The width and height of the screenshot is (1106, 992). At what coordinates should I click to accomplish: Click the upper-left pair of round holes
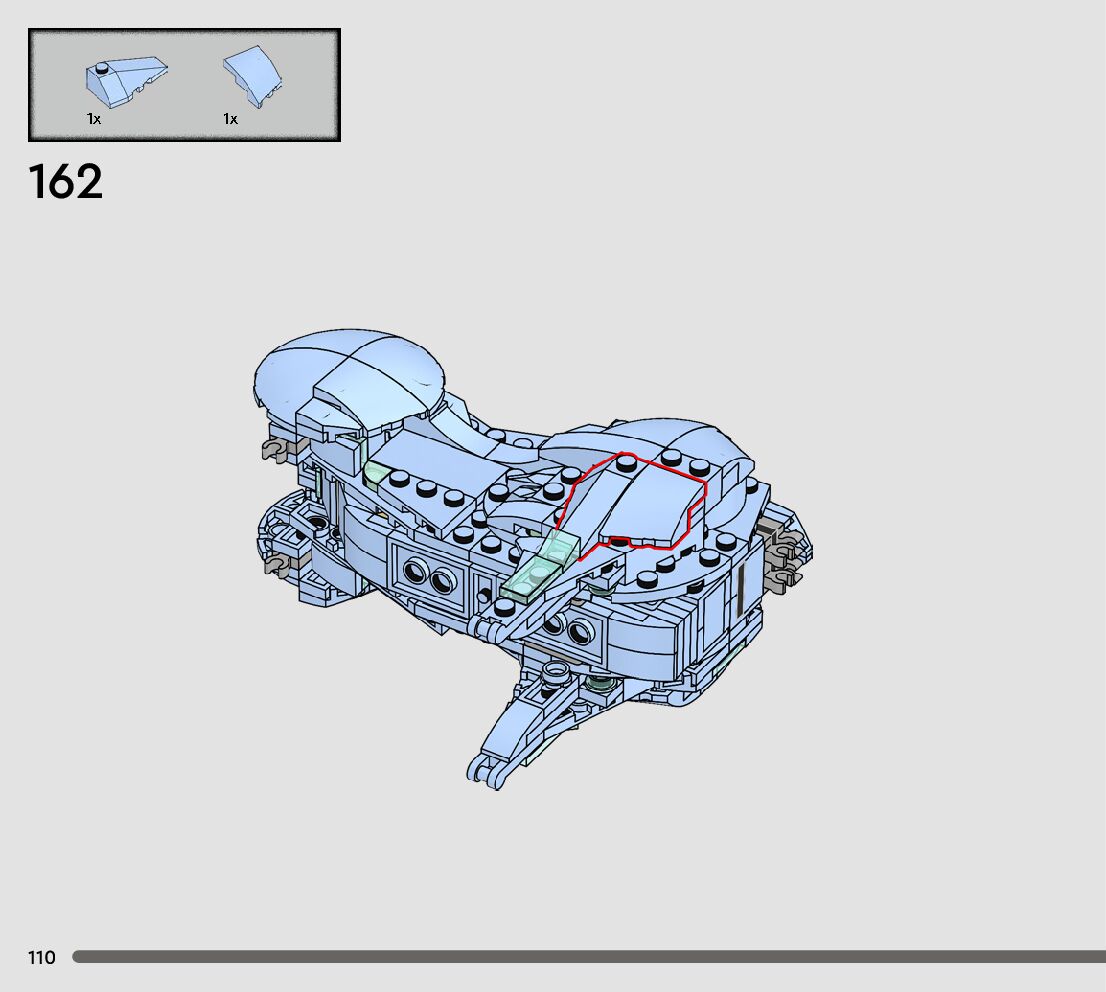(428, 573)
